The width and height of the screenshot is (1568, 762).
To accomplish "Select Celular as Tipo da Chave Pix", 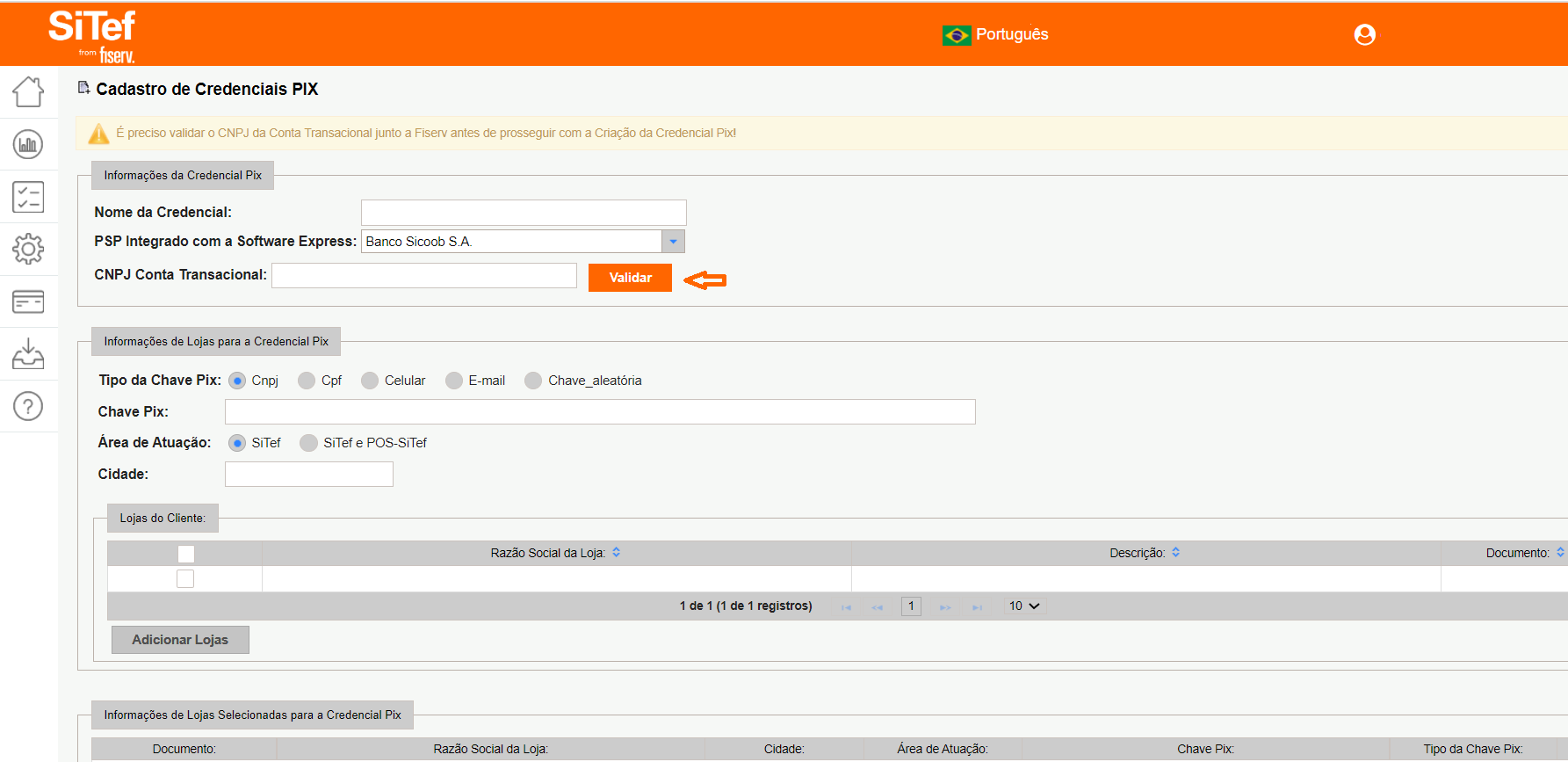I will (370, 381).
